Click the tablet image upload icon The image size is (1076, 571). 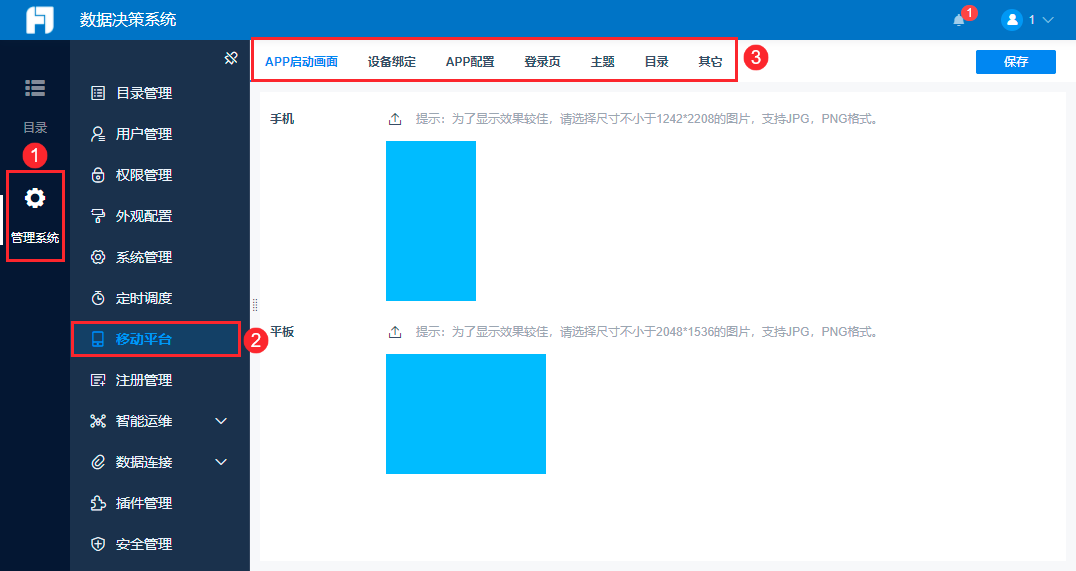coord(395,332)
